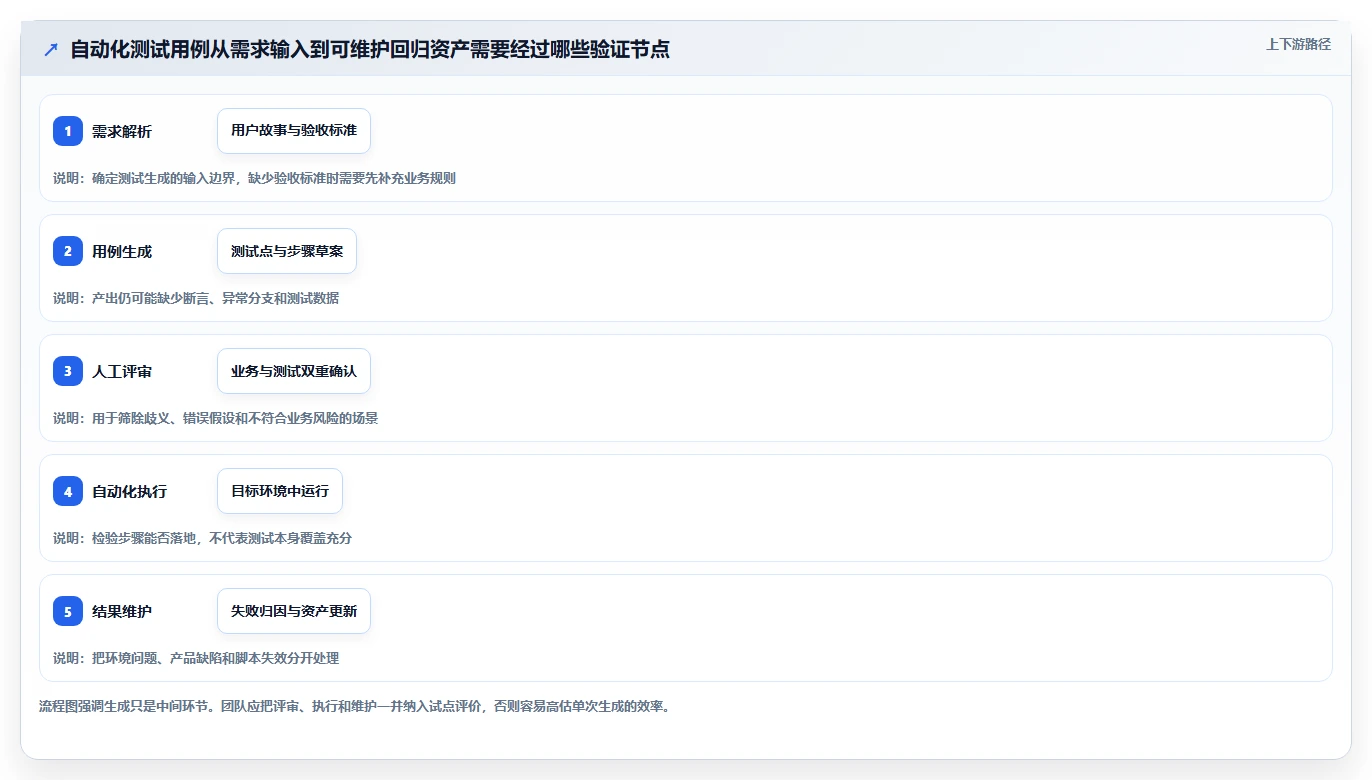1372x780 pixels.
Task: Click the step 1 number badge
Action: (x=68, y=131)
